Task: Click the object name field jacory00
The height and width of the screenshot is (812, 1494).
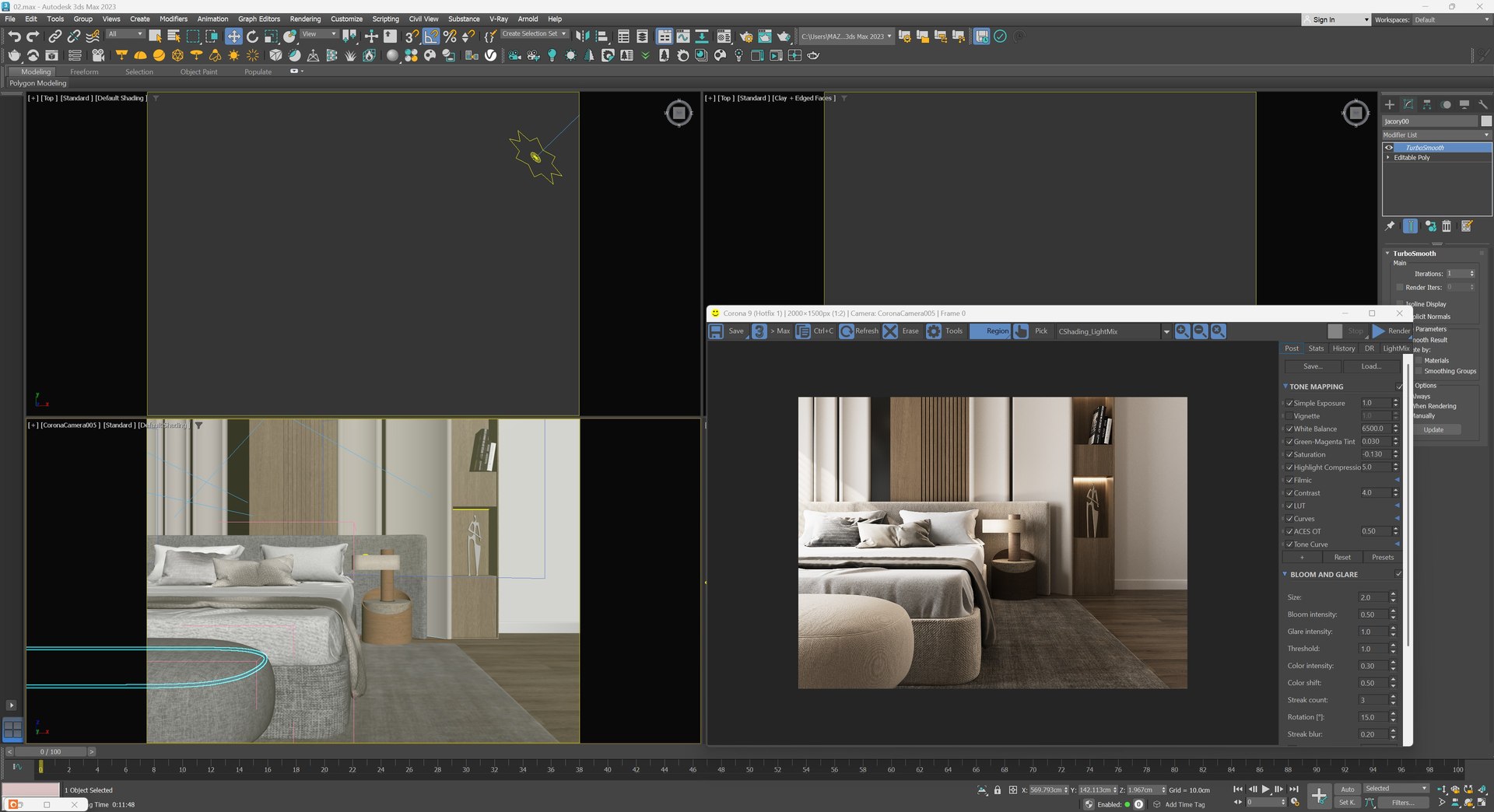Action: tap(1430, 121)
